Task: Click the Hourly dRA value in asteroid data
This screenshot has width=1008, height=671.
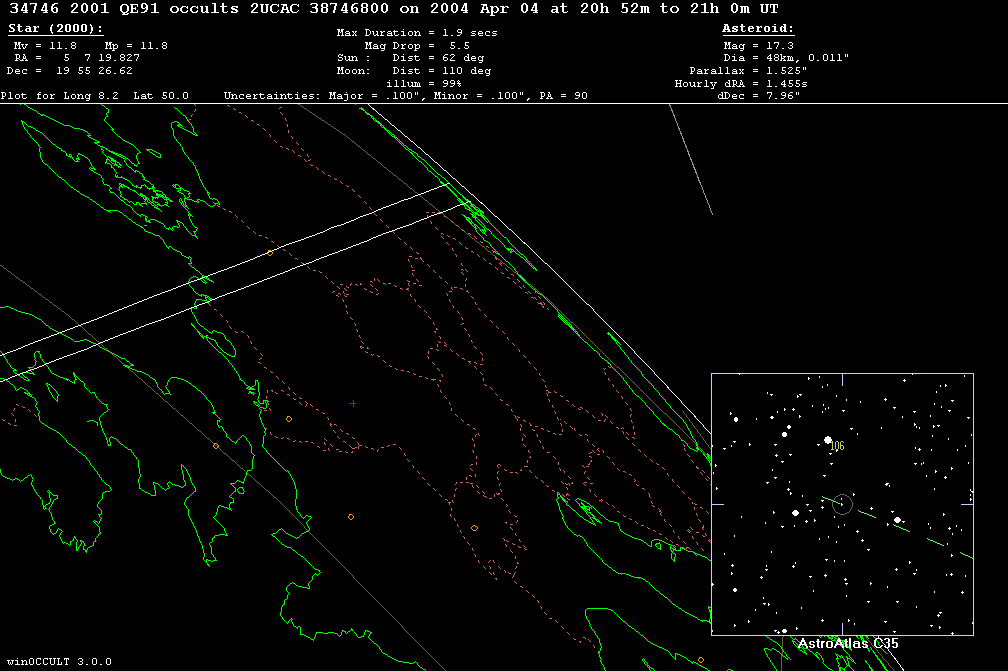Action: pyautogui.click(x=740, y=84)
